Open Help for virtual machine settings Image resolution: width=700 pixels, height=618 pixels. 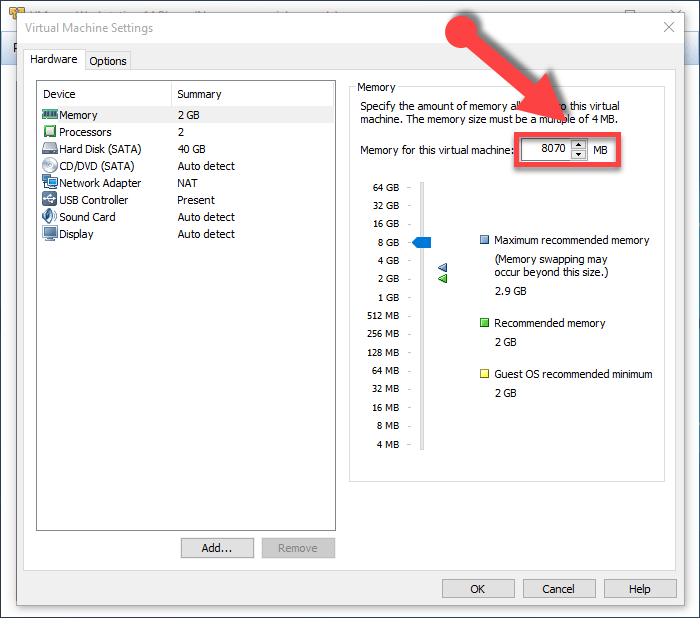click(x=639, y=589)
